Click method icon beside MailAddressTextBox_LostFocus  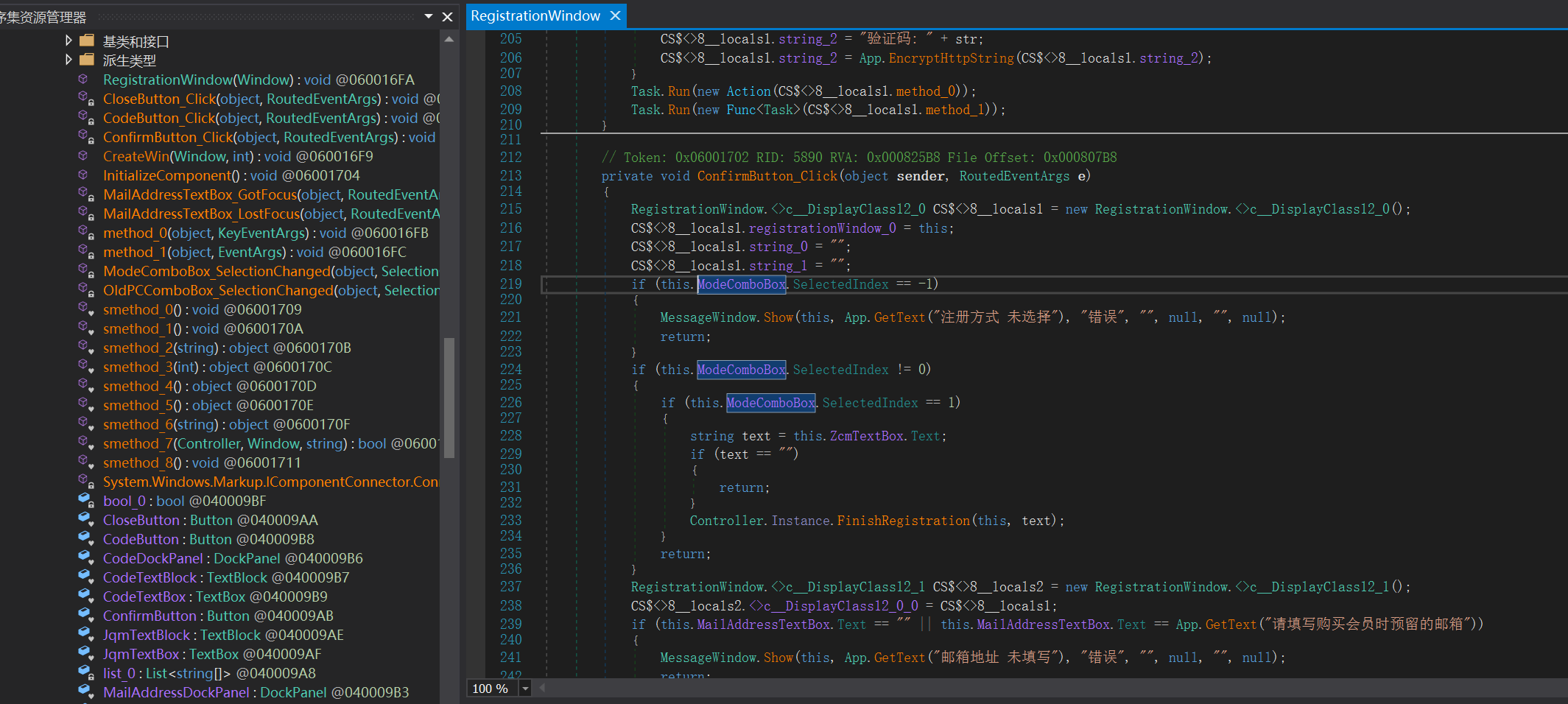click(x=86, y=214)
